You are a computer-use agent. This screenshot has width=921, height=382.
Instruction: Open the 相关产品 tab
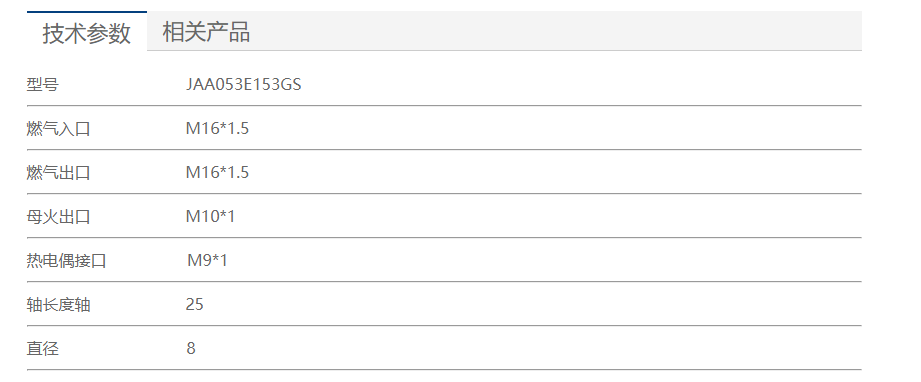[206, 32]
